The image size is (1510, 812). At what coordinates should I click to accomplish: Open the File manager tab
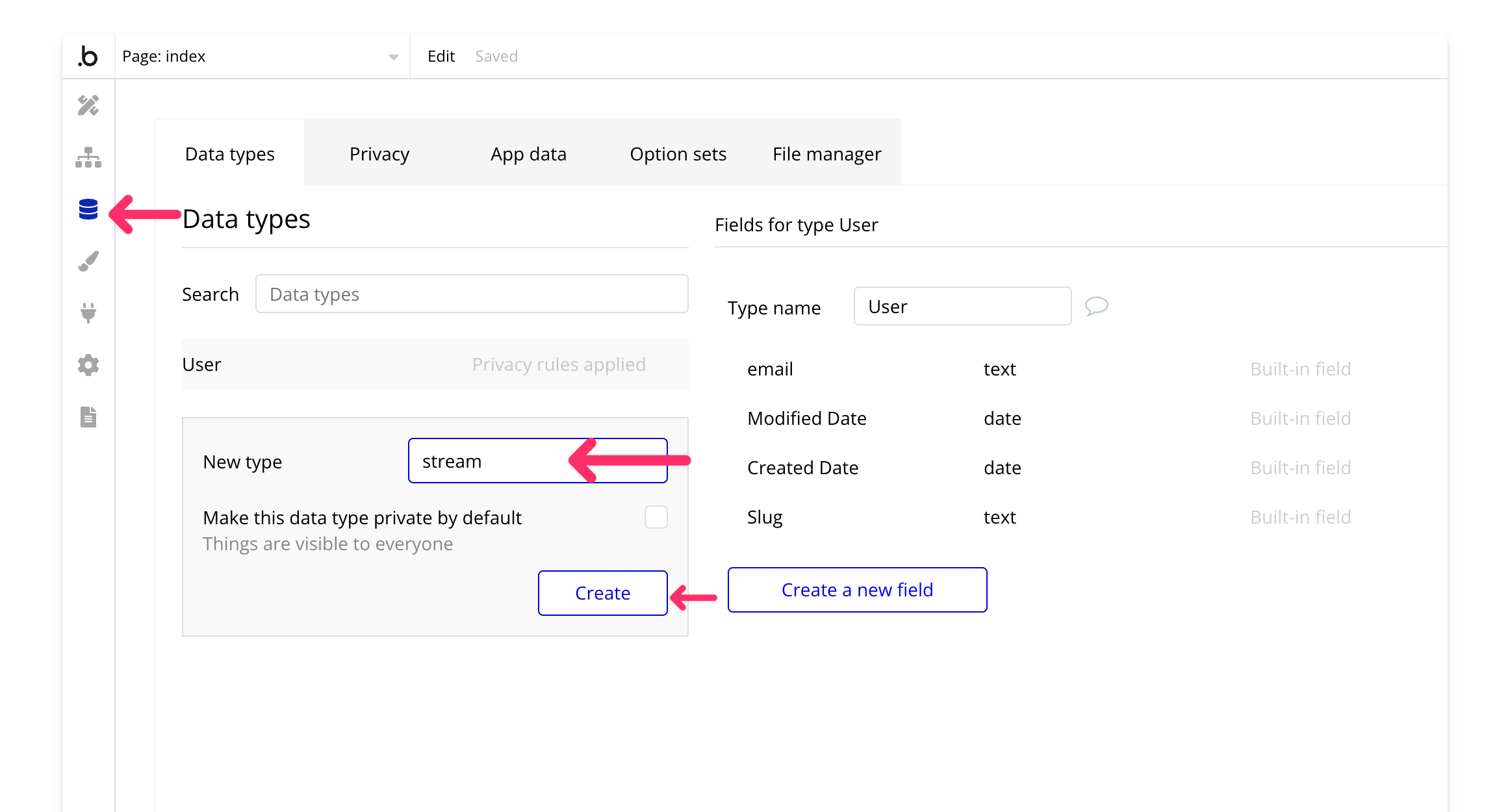pyautogui.click(x=826, y=154)
